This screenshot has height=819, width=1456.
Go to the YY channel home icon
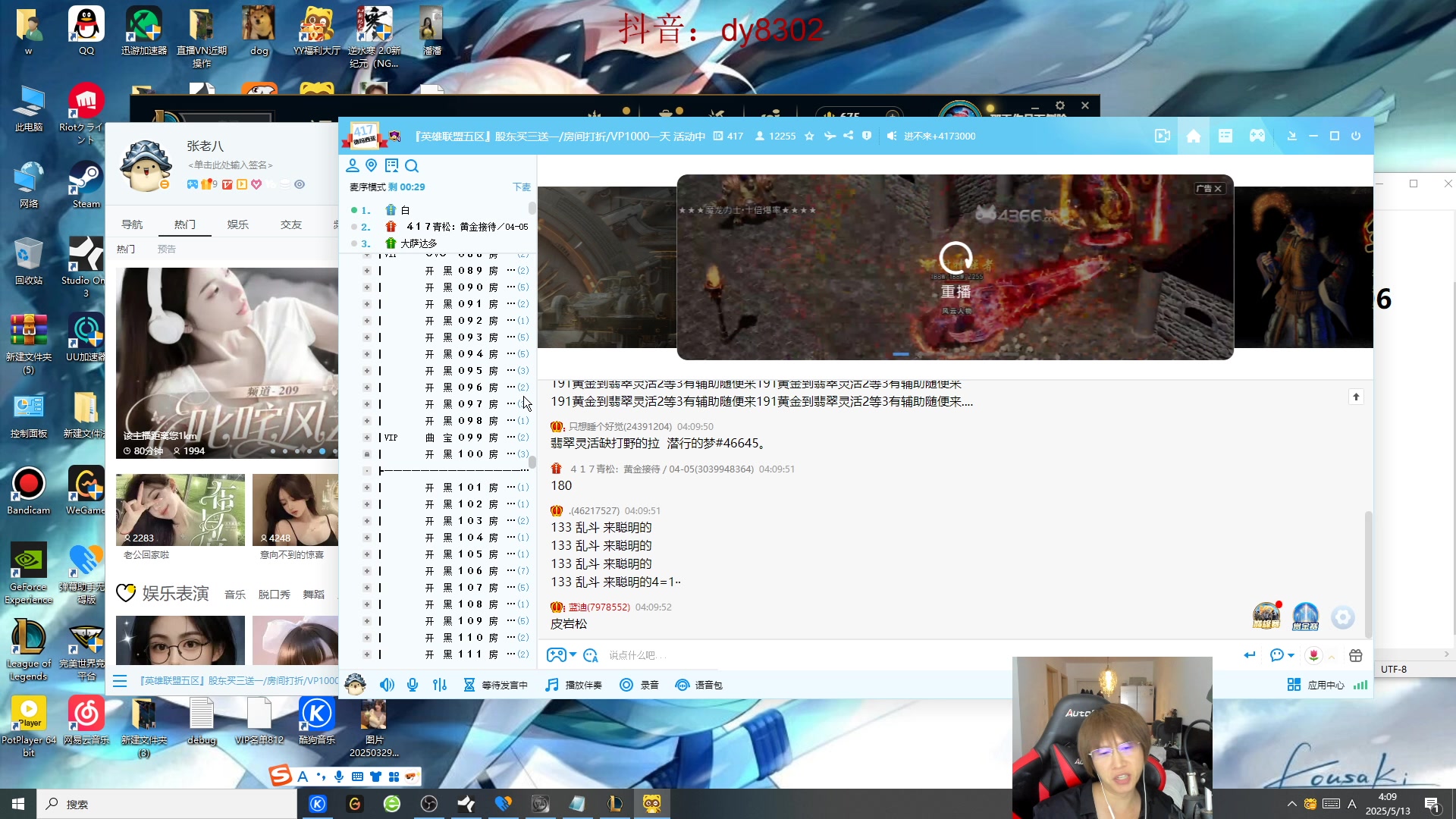click(x=1194, y=136)
